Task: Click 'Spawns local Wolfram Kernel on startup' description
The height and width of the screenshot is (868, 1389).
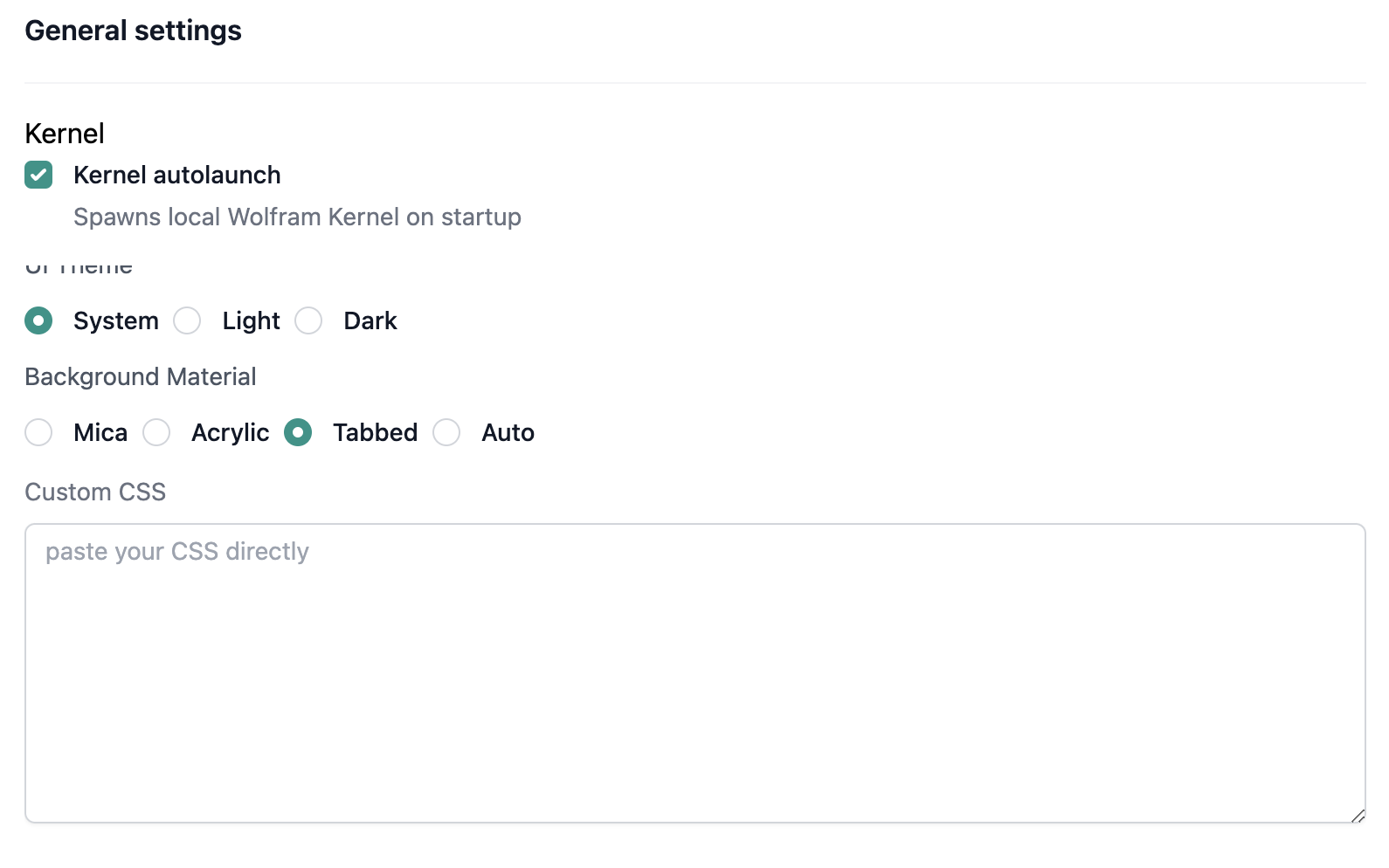Action: pyautogui.click(x=297, y=217)
